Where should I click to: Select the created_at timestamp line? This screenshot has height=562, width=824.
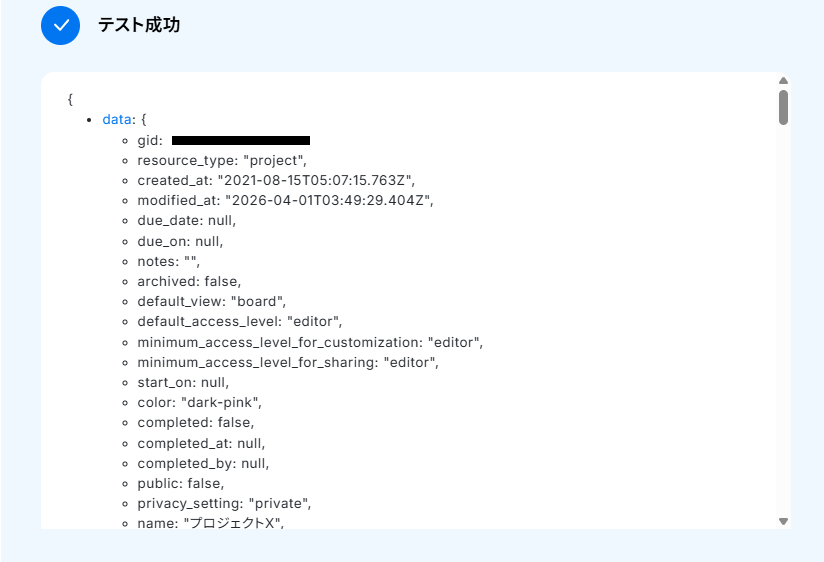pos(275,180)
